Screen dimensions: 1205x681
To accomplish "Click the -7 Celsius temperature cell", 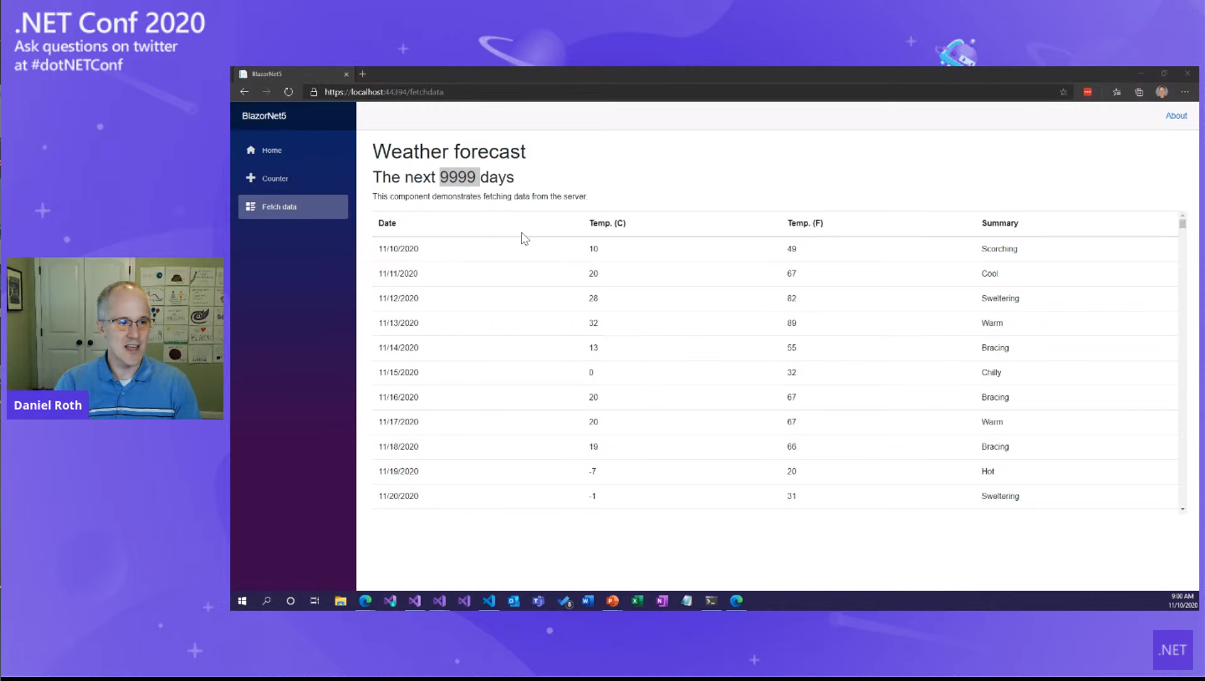I will (x=593, y=471).
